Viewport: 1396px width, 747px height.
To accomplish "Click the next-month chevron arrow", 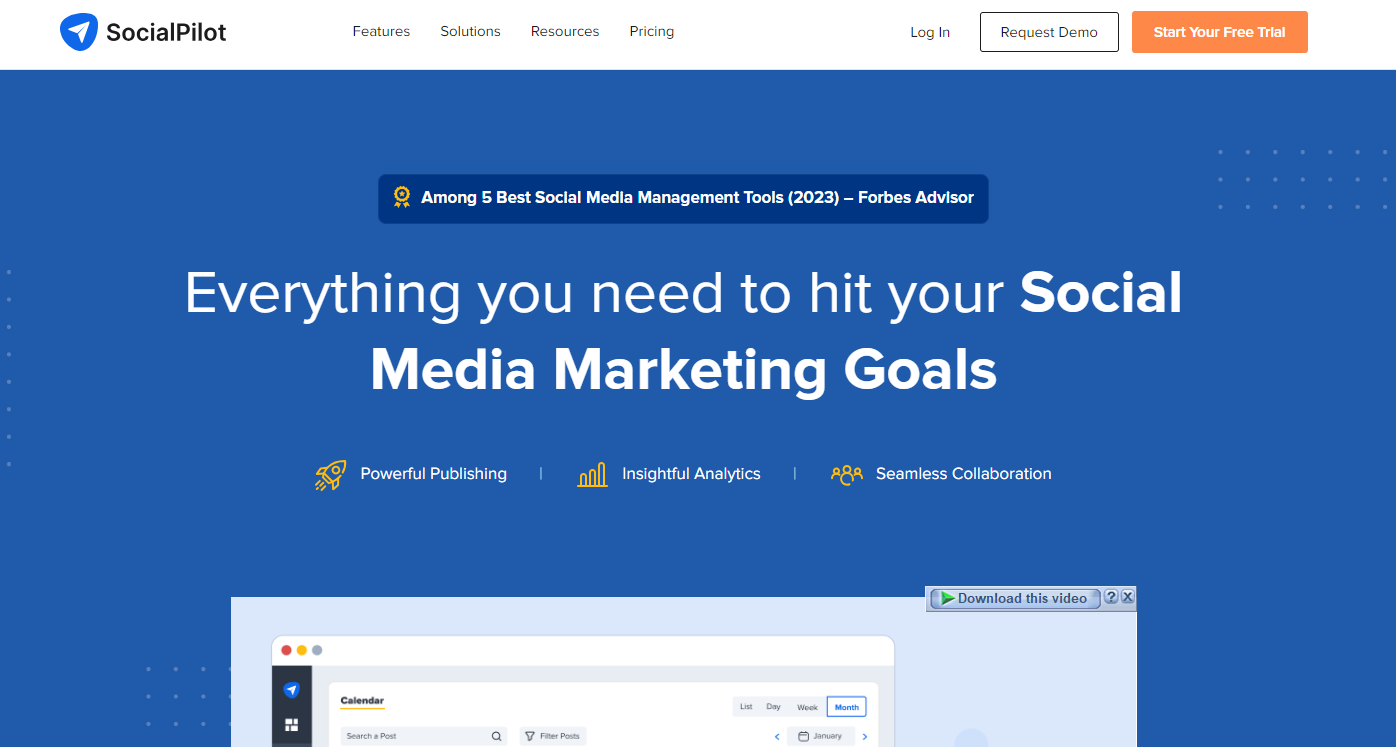I will pos(865,735).
